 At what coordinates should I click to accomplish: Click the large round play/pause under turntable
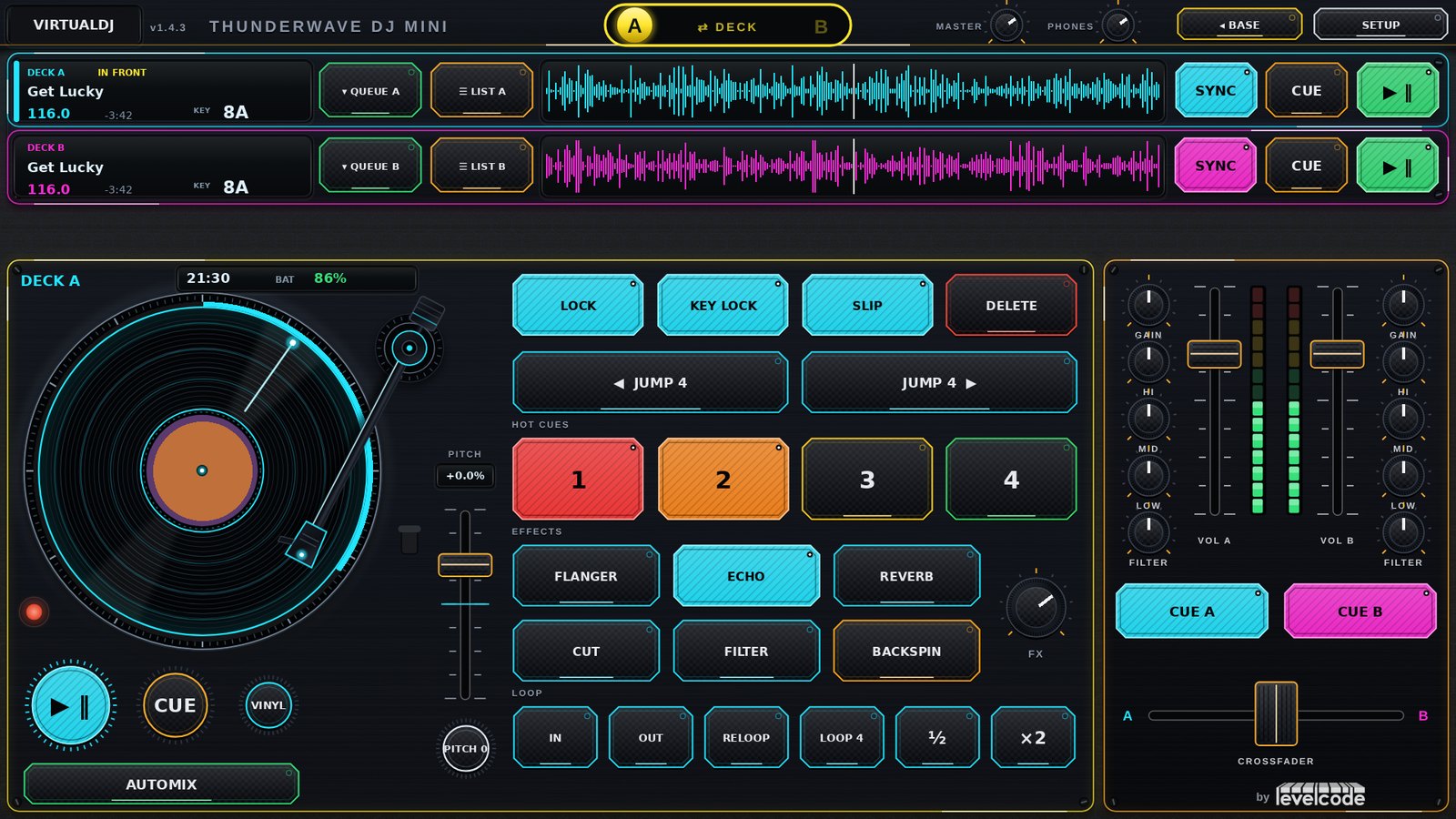pos(70,705)
